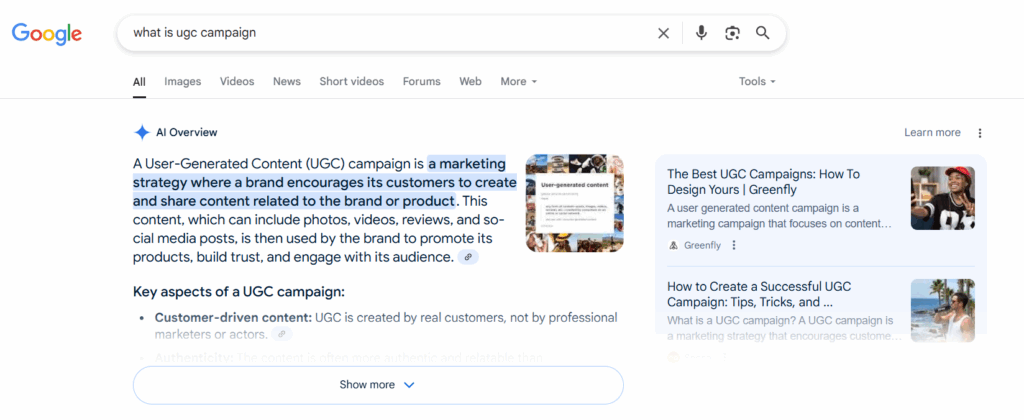Open "The Best UGC Campaigns" Greenfly article
The height and width of the screenshot is (420, 1024).
coord(763,182)
